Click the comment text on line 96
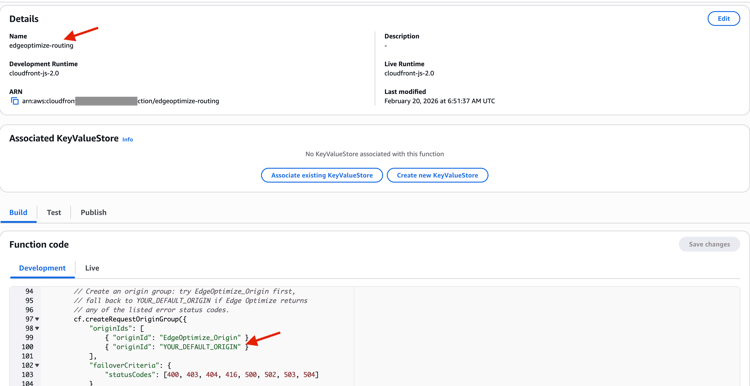The height and width of the screenshot is (386, 750). [152, 309]
